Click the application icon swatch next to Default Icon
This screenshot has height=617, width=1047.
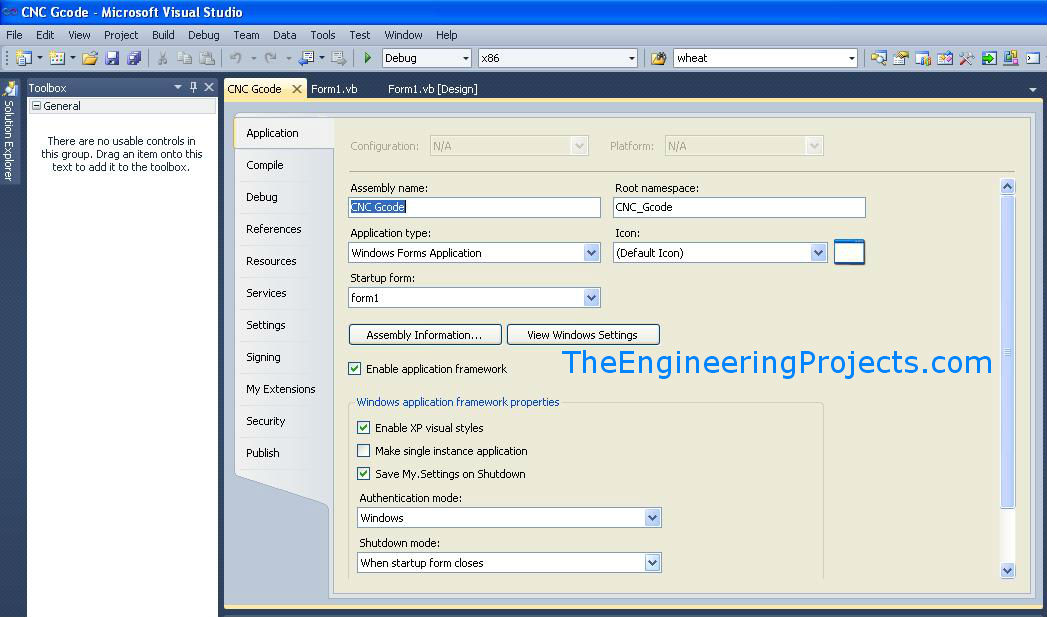coord(848,252)
